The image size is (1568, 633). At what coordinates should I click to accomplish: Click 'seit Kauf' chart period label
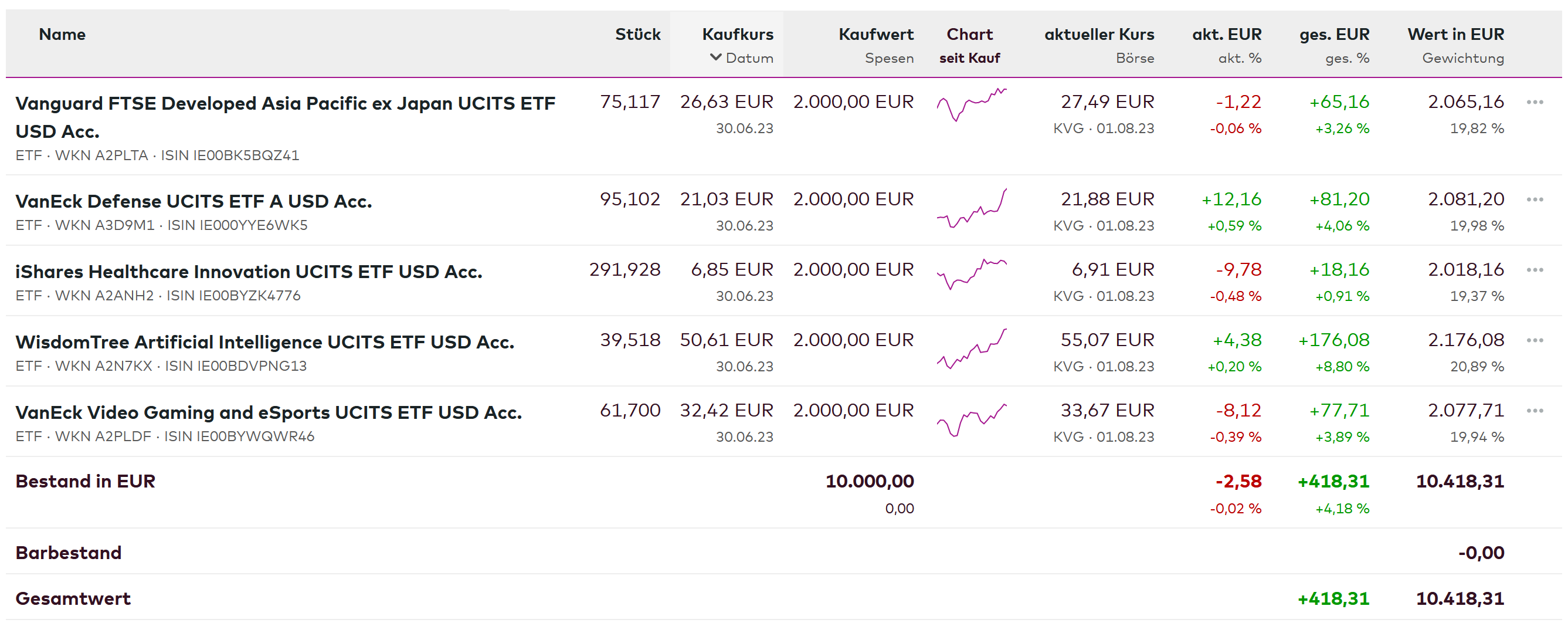(x=969, y=59)
